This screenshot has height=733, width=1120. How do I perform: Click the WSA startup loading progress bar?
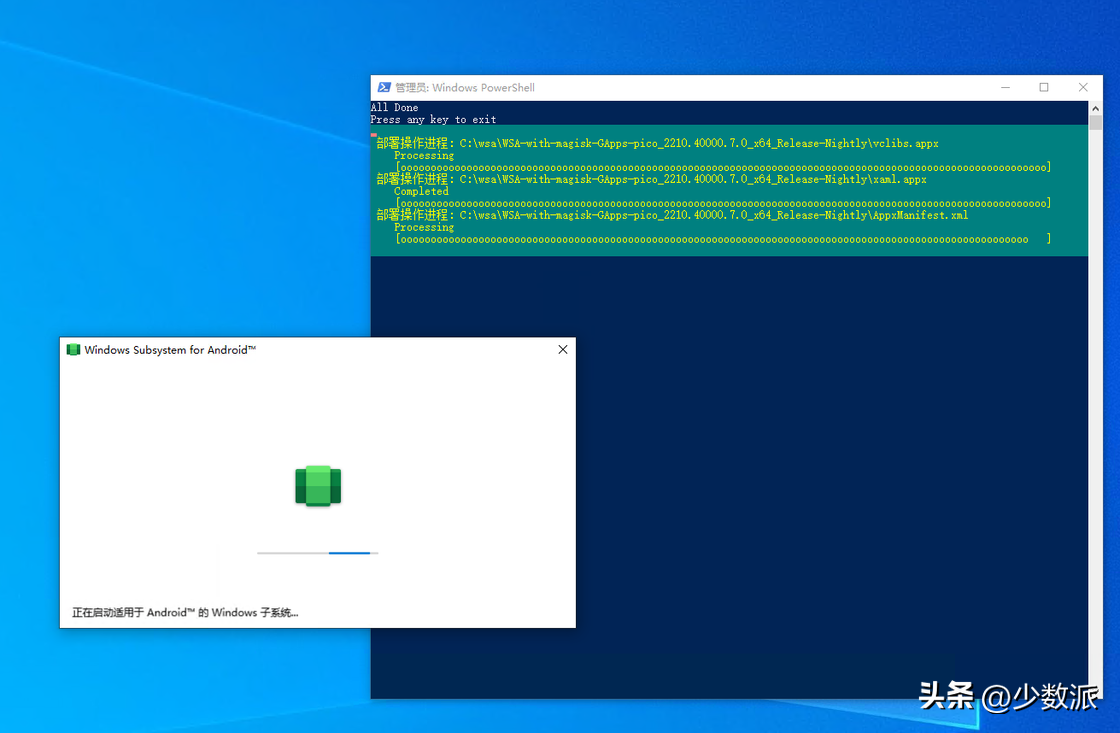coord(317,552)
